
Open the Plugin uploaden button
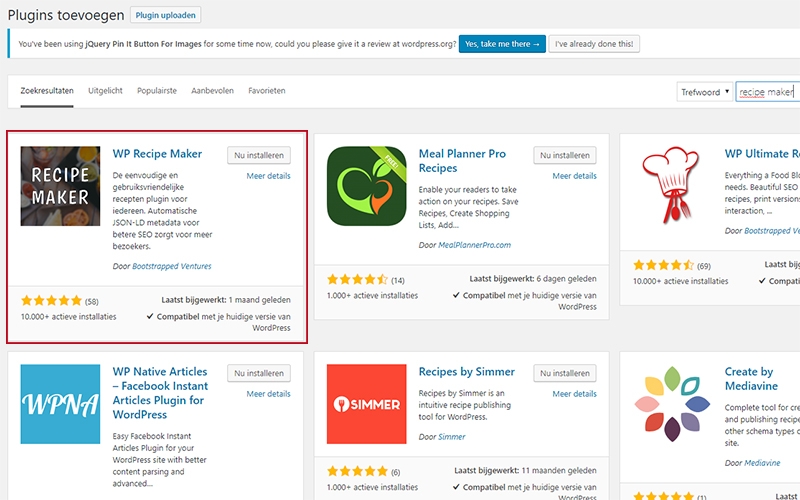pos(165,15)
